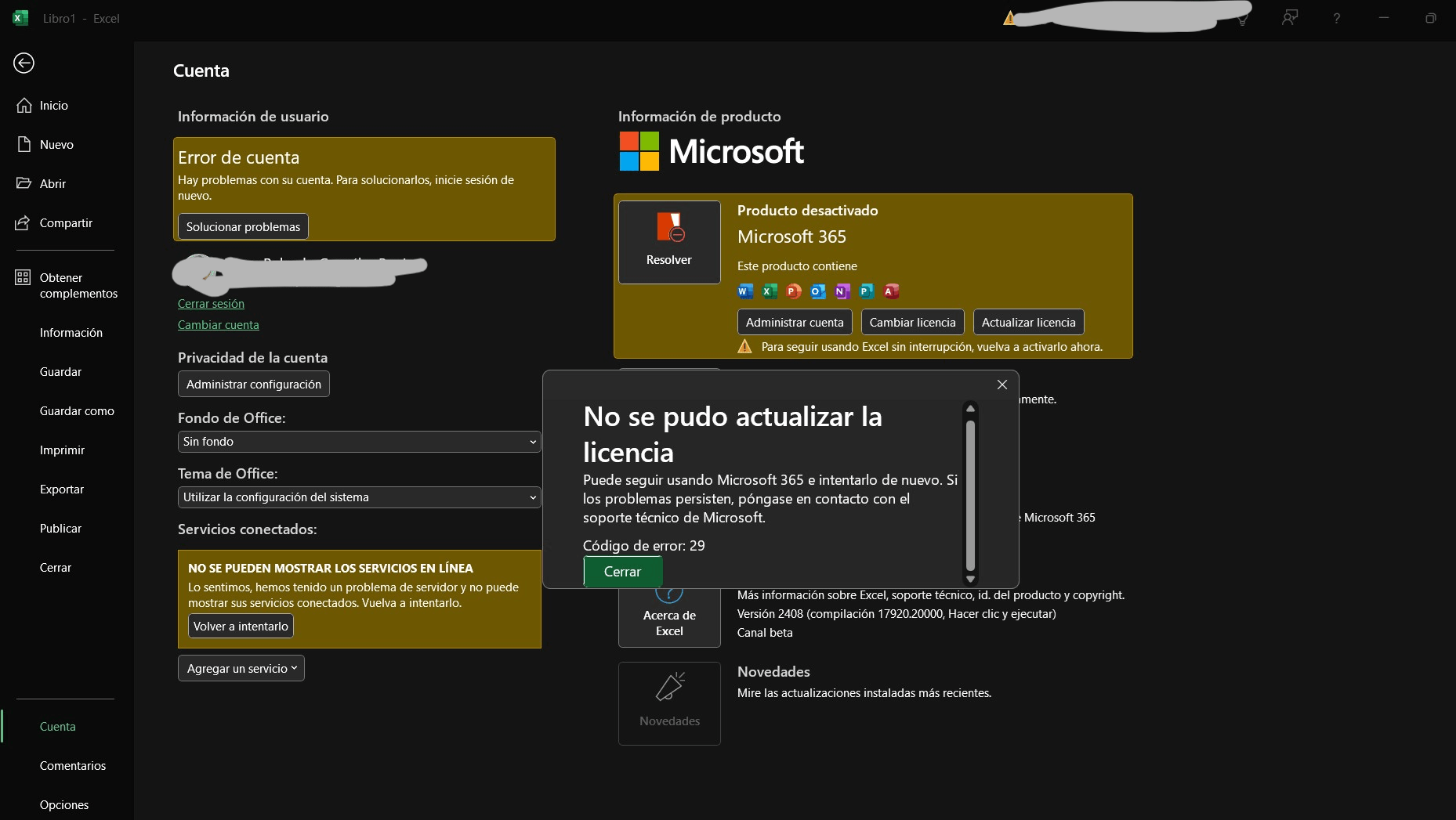
Task: Click the 'Código de error: 29' text
Action: point(643,545)
